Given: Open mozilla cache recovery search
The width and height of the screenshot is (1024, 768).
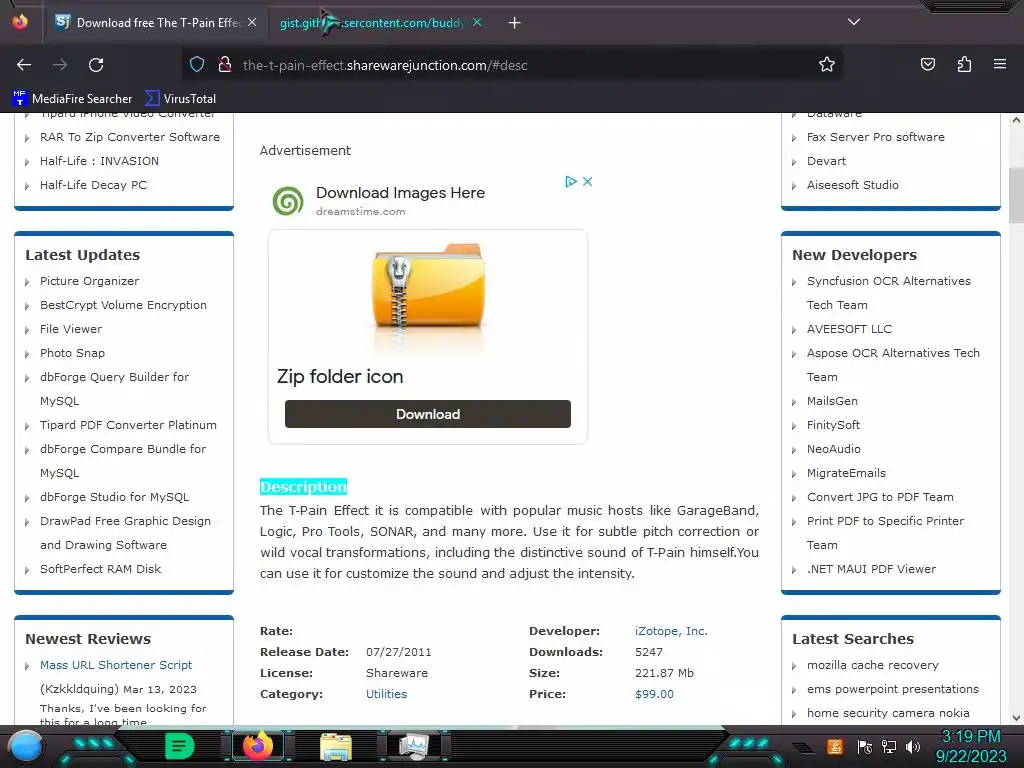Looking at the screenshot, I should pyautogui.click(x=872, y=665).
